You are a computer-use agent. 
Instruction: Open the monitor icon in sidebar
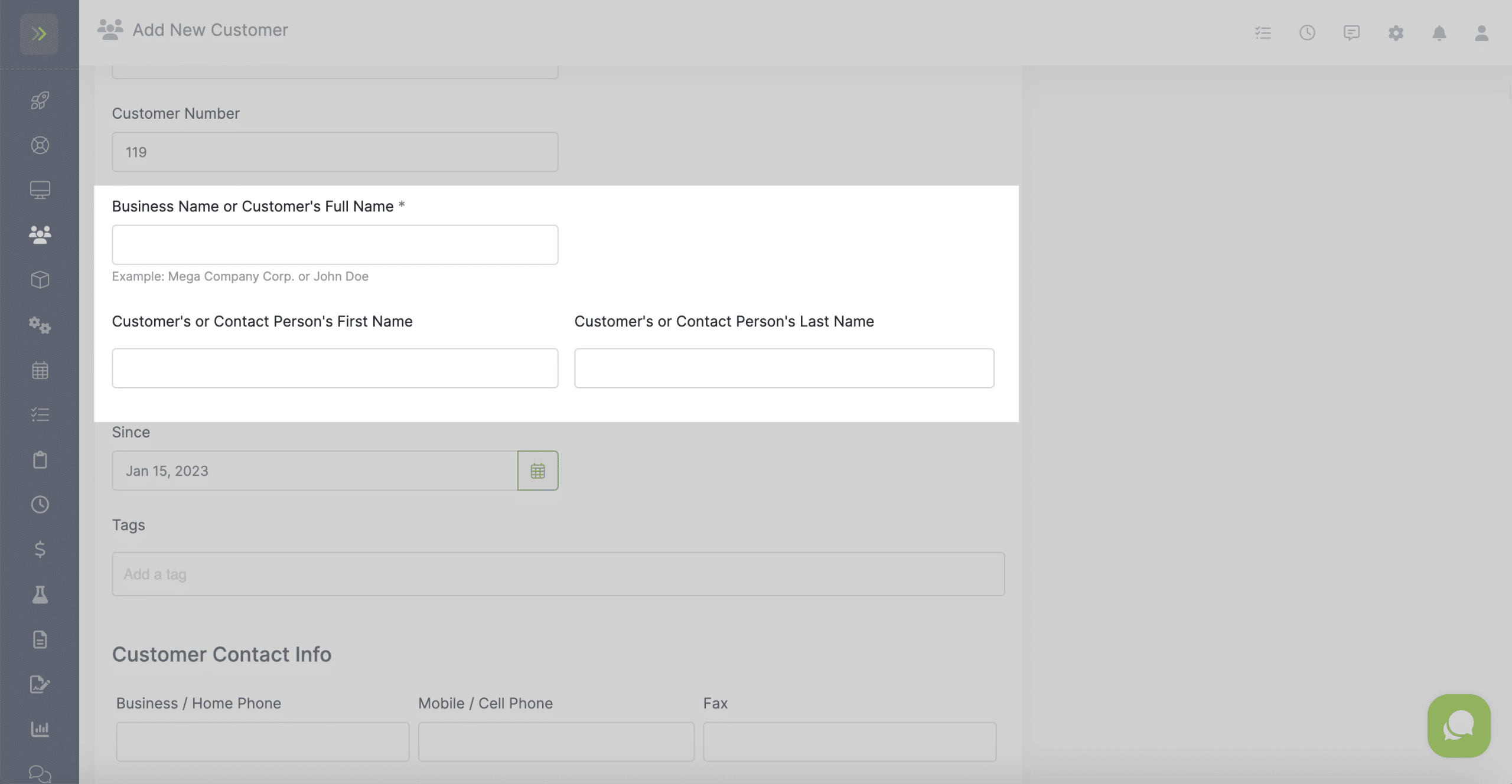tap(40, 190)
